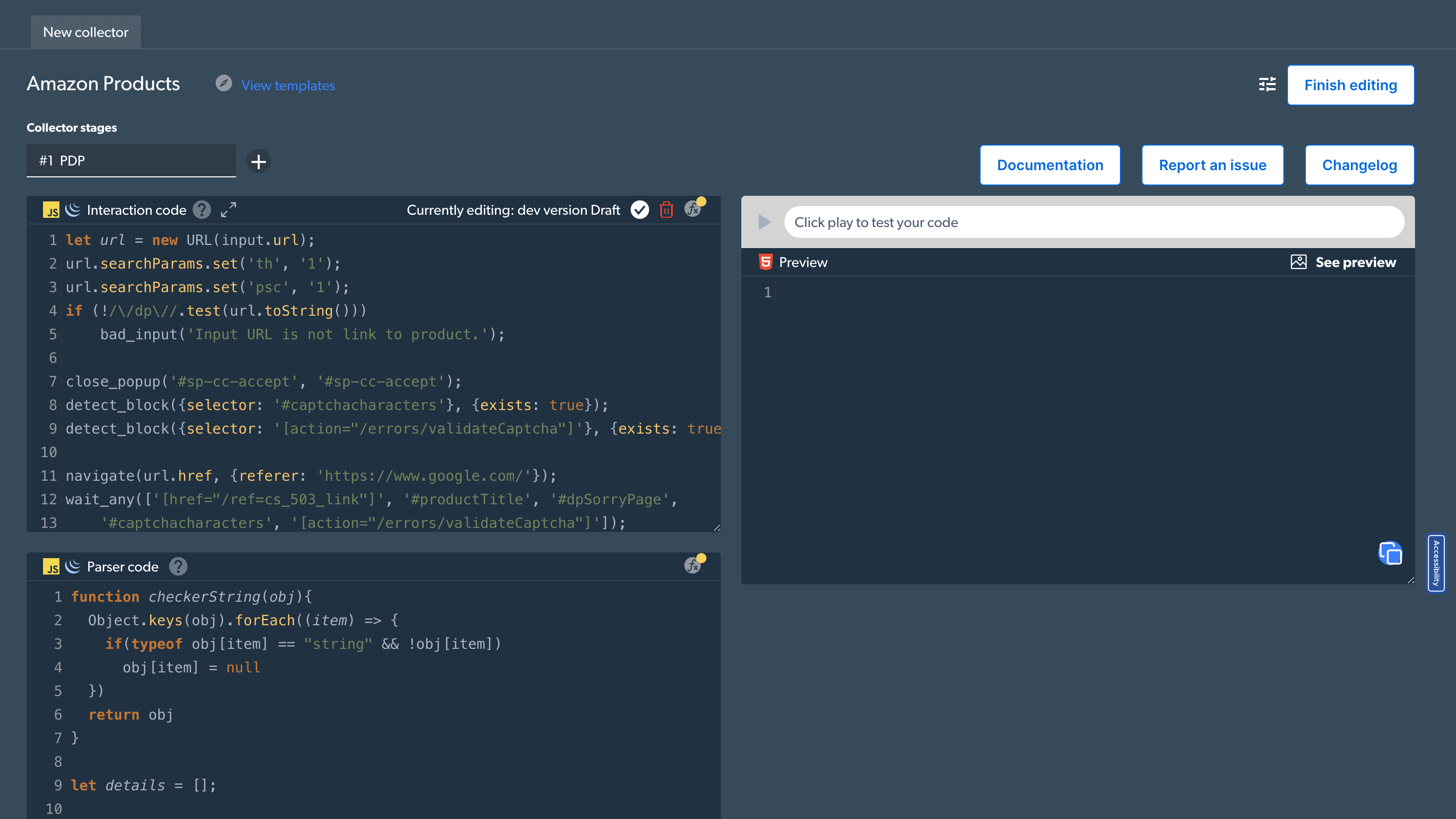The width and height of the screenshot is (1456, 819).
Task: Expand the Interaction code editor to fullscreen
Action: pos(227,209)
